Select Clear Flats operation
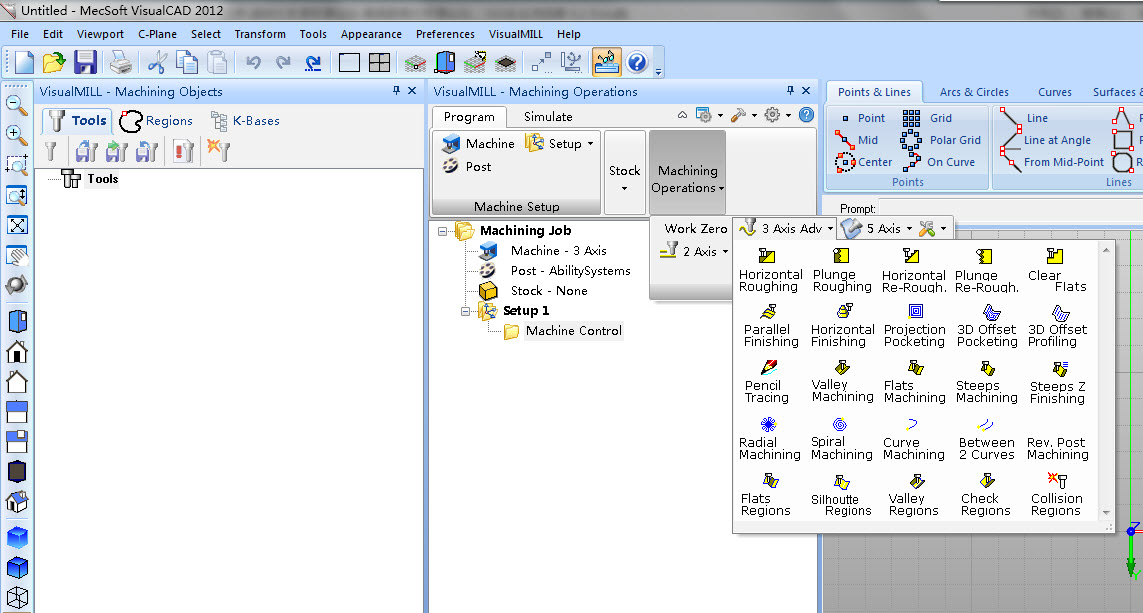 tap(1057, 270)
